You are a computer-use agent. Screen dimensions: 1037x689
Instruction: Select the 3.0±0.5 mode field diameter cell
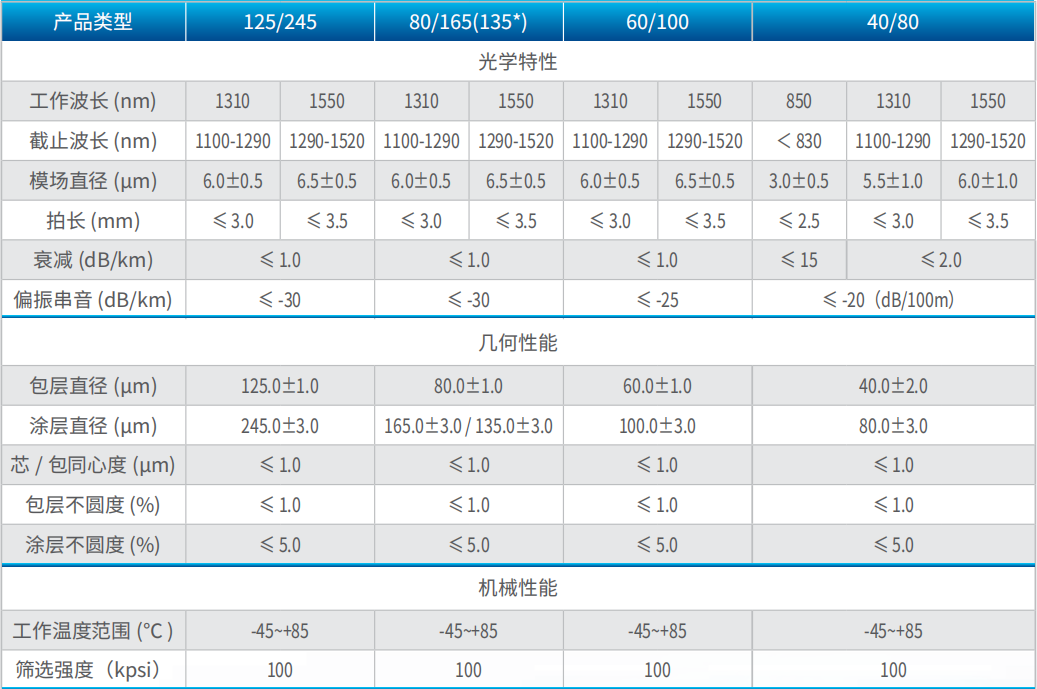pyautogui.click(x=799, y=181)
